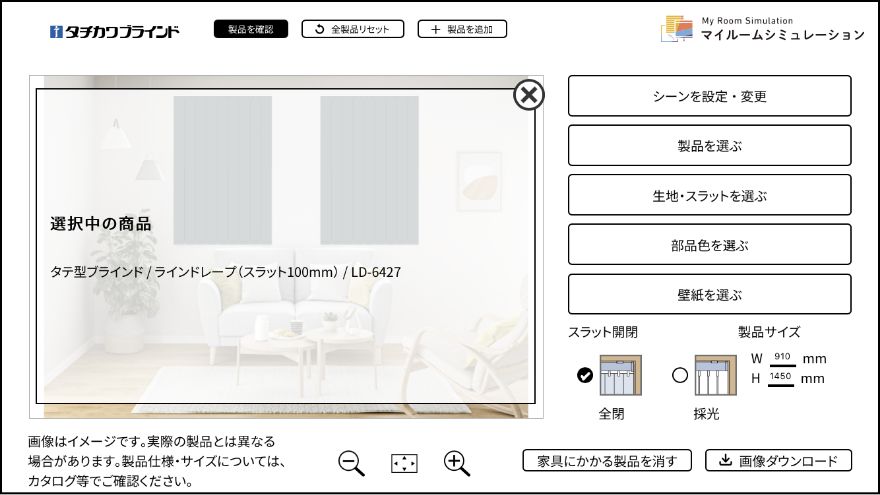This screenshot has width=880, height=495.
Task: Click the 採光 open-slat blind thumbnail
Action: tap(716, 375)
